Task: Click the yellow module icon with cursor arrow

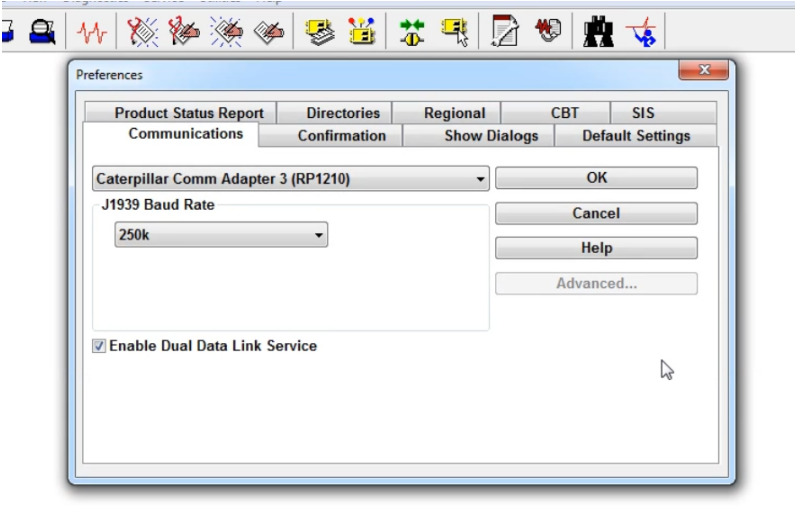Action: (x=455, y=33)
